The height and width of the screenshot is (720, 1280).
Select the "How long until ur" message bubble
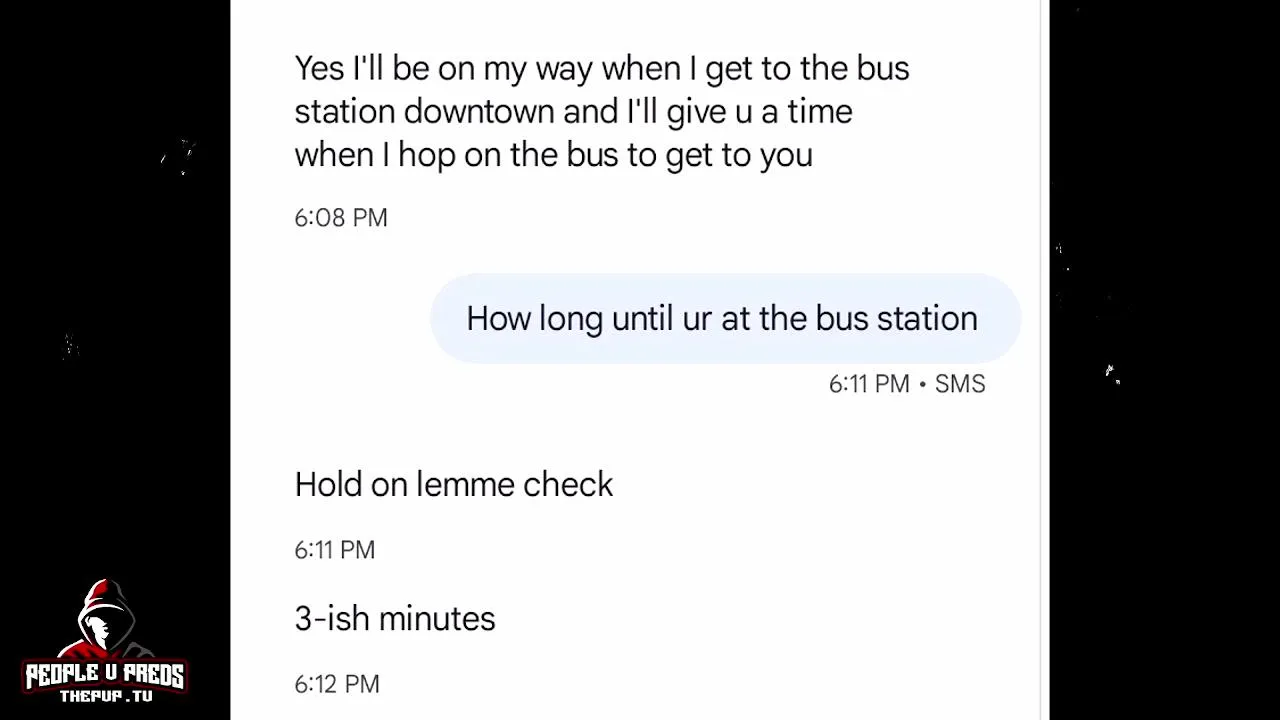coord(724,319)
